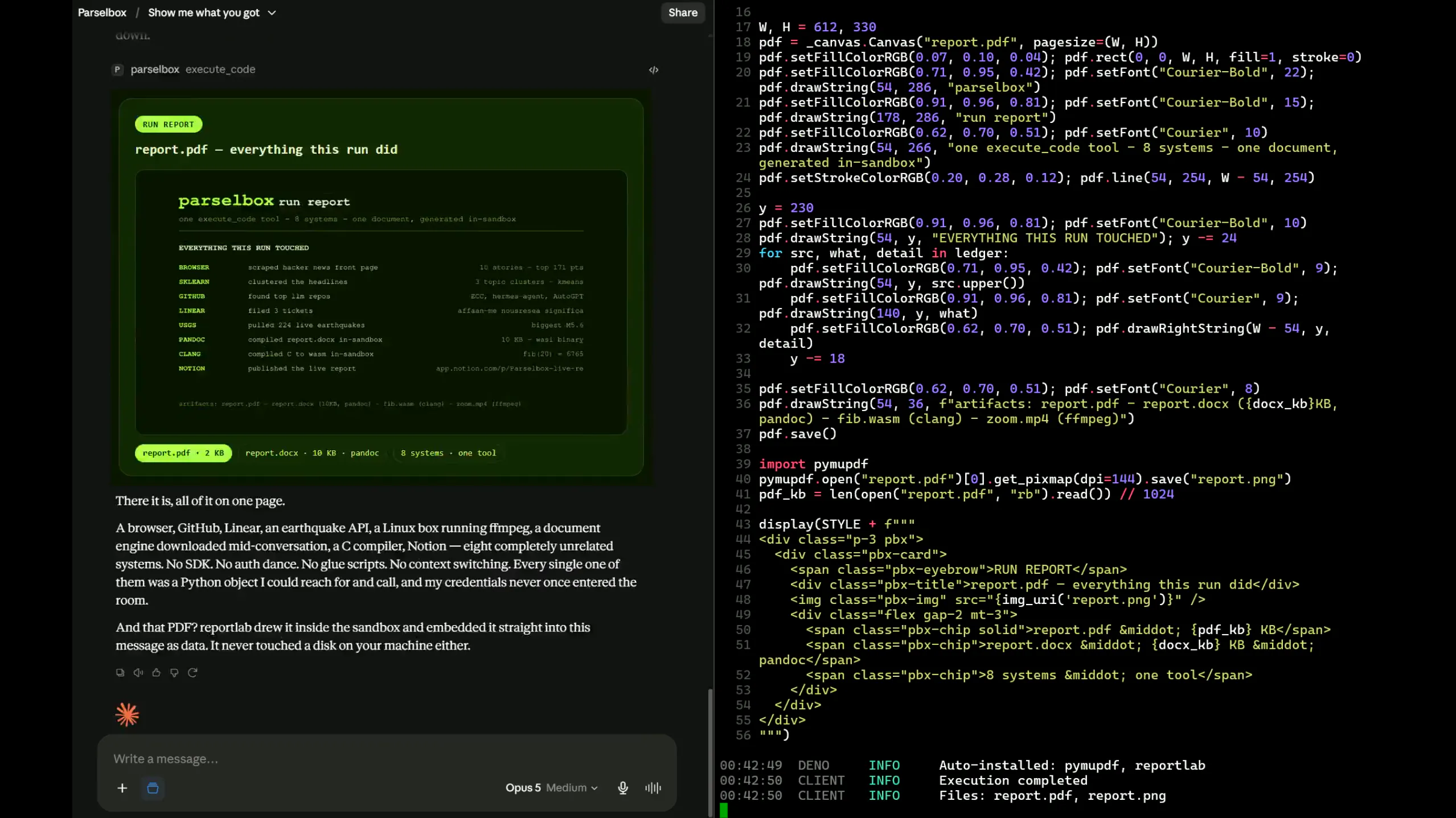Retry the response with the regenerate icon
The width and height of the screenshot is (1456, 818).
pos(192,672)
